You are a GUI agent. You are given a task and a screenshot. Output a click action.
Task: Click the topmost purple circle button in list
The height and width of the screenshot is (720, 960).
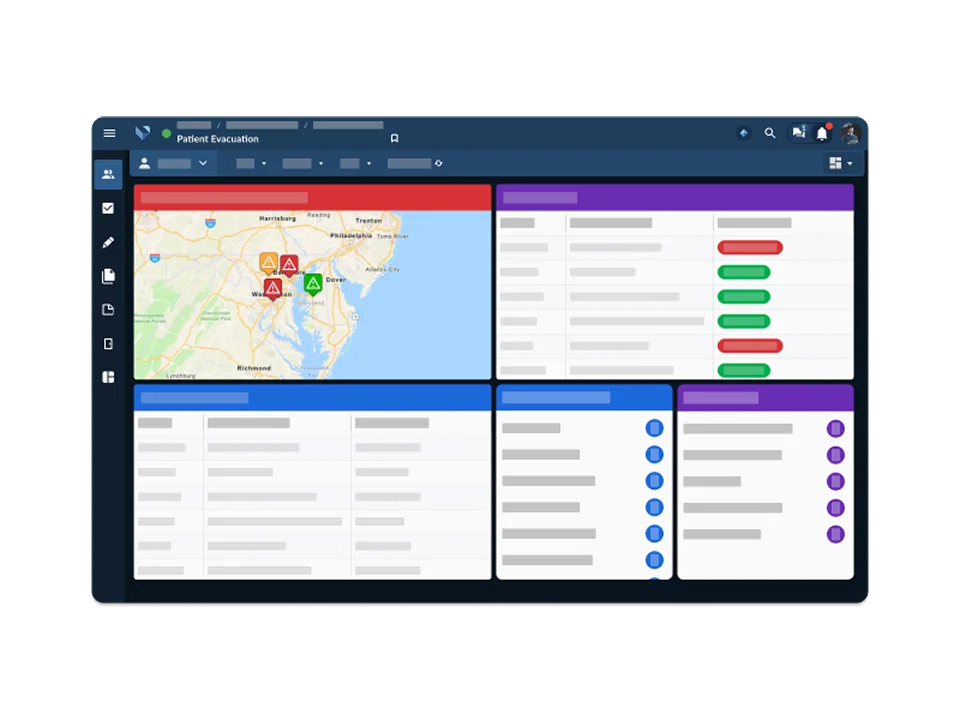(x=836, y=429)
